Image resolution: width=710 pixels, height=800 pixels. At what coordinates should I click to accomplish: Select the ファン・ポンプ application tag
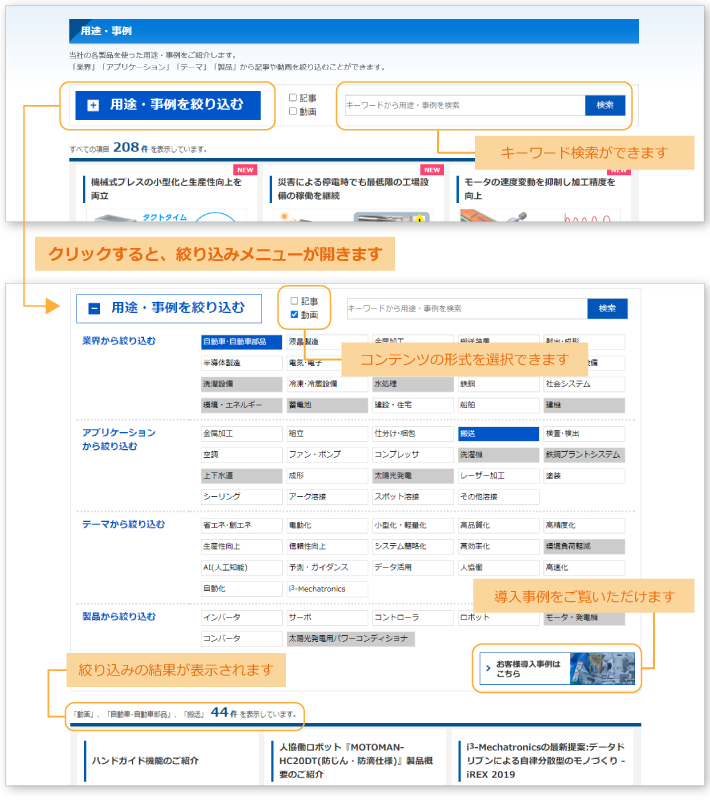tap(327, 455)
